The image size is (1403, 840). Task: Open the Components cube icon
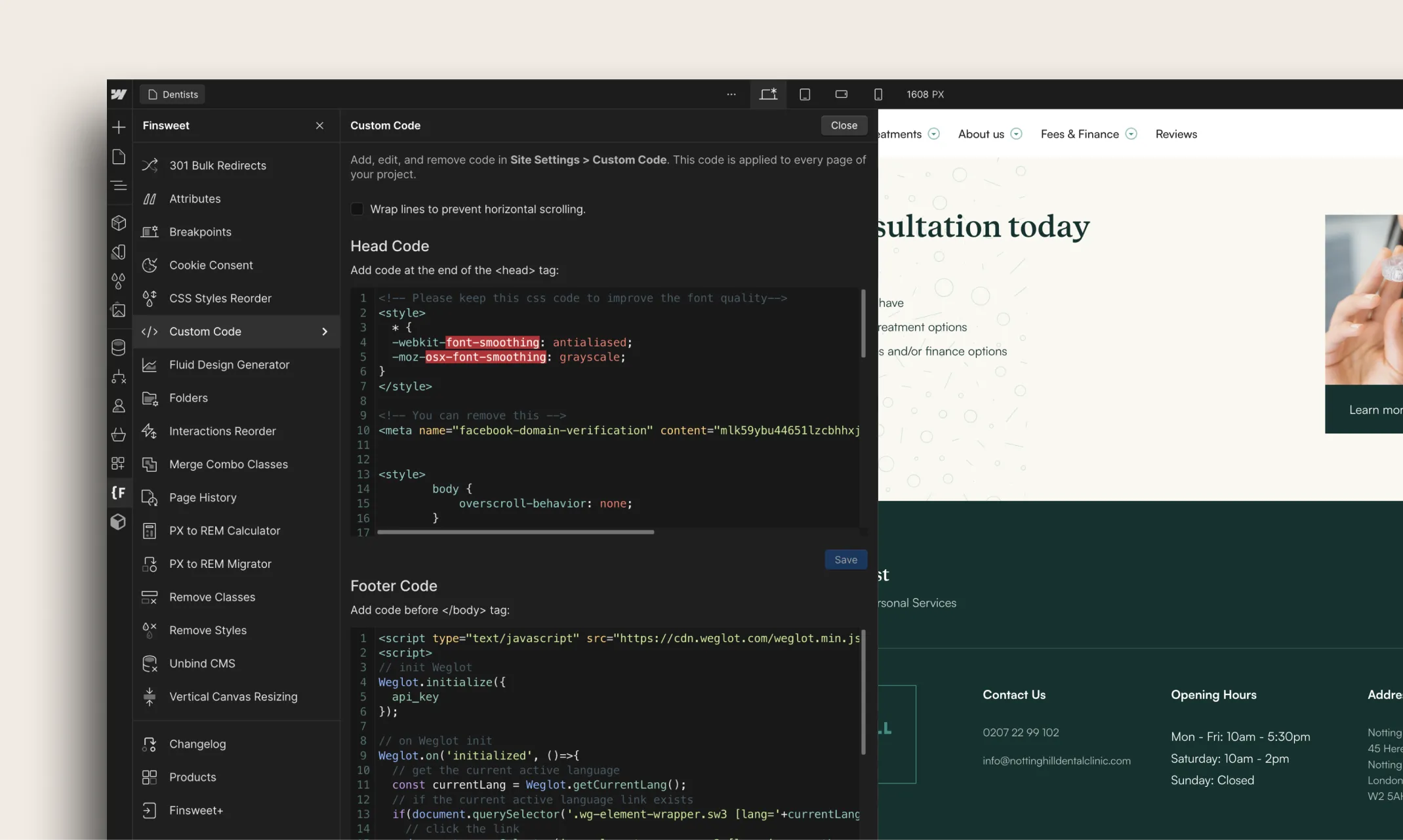[x=119, y=223]
